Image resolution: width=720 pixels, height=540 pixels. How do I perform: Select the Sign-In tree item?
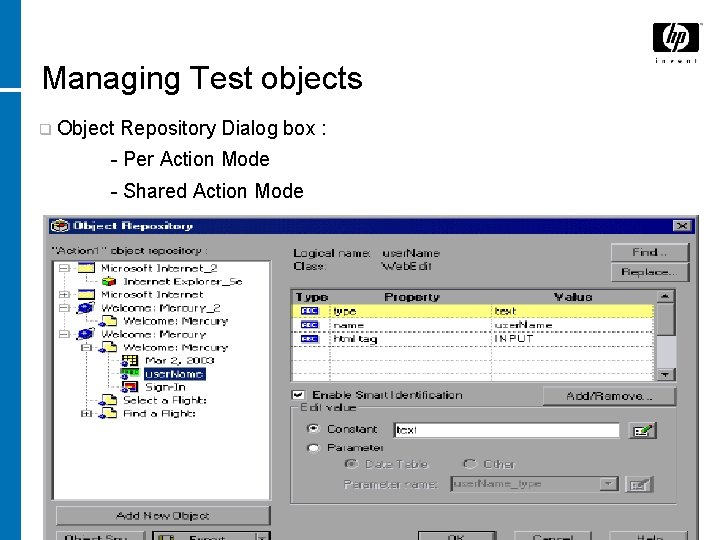point(165,387)
